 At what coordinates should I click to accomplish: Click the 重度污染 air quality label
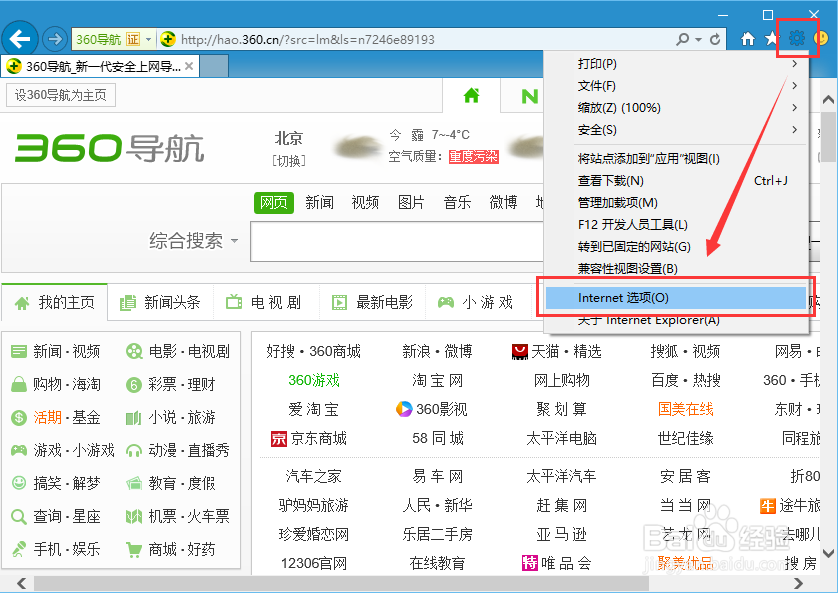click(474, 157)
